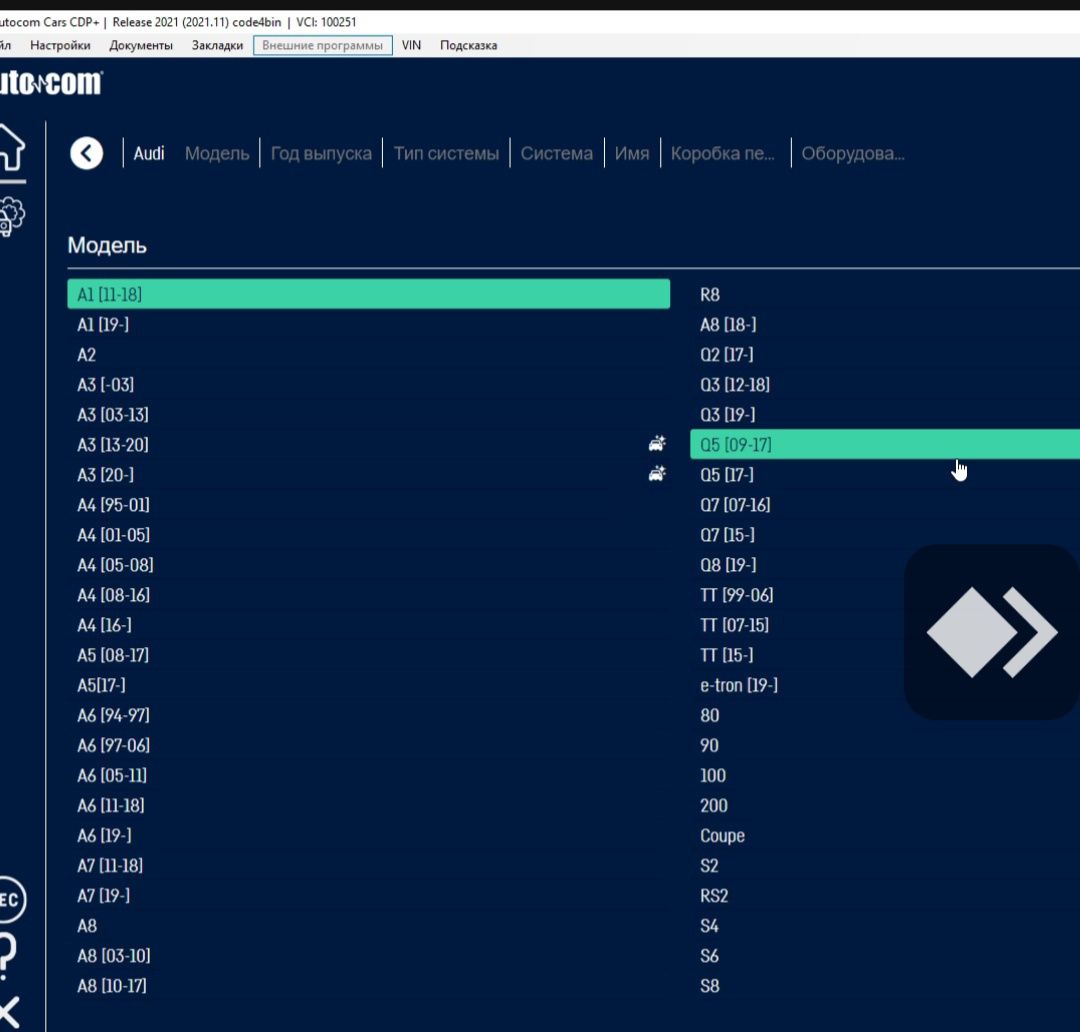1080x1032 pixels.
Task: Open the VIN menu
Action: click(x=411, y=45)
